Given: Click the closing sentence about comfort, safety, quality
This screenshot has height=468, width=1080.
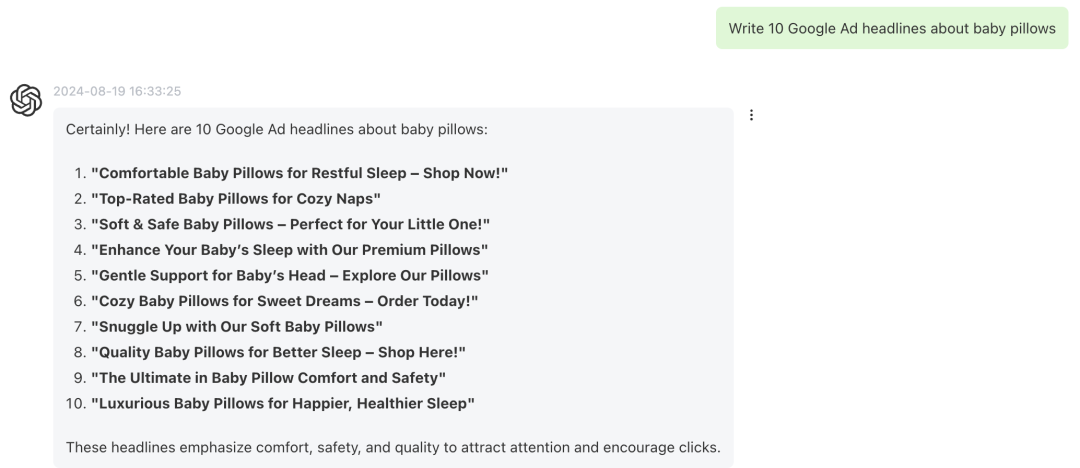Looking at the screenshot, I should click(x=393, y=447).
